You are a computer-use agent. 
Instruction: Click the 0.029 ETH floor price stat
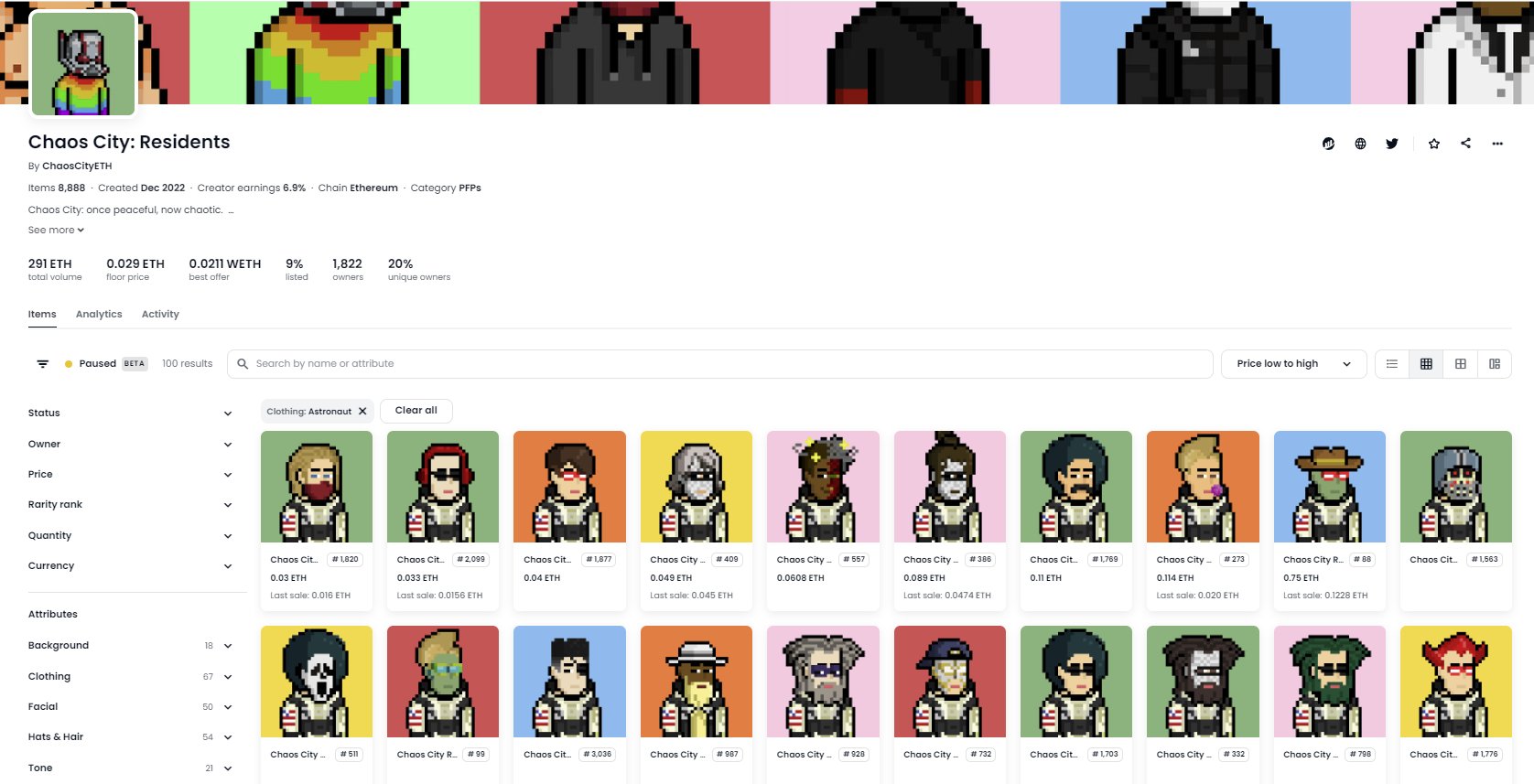(x=135, y=270)
